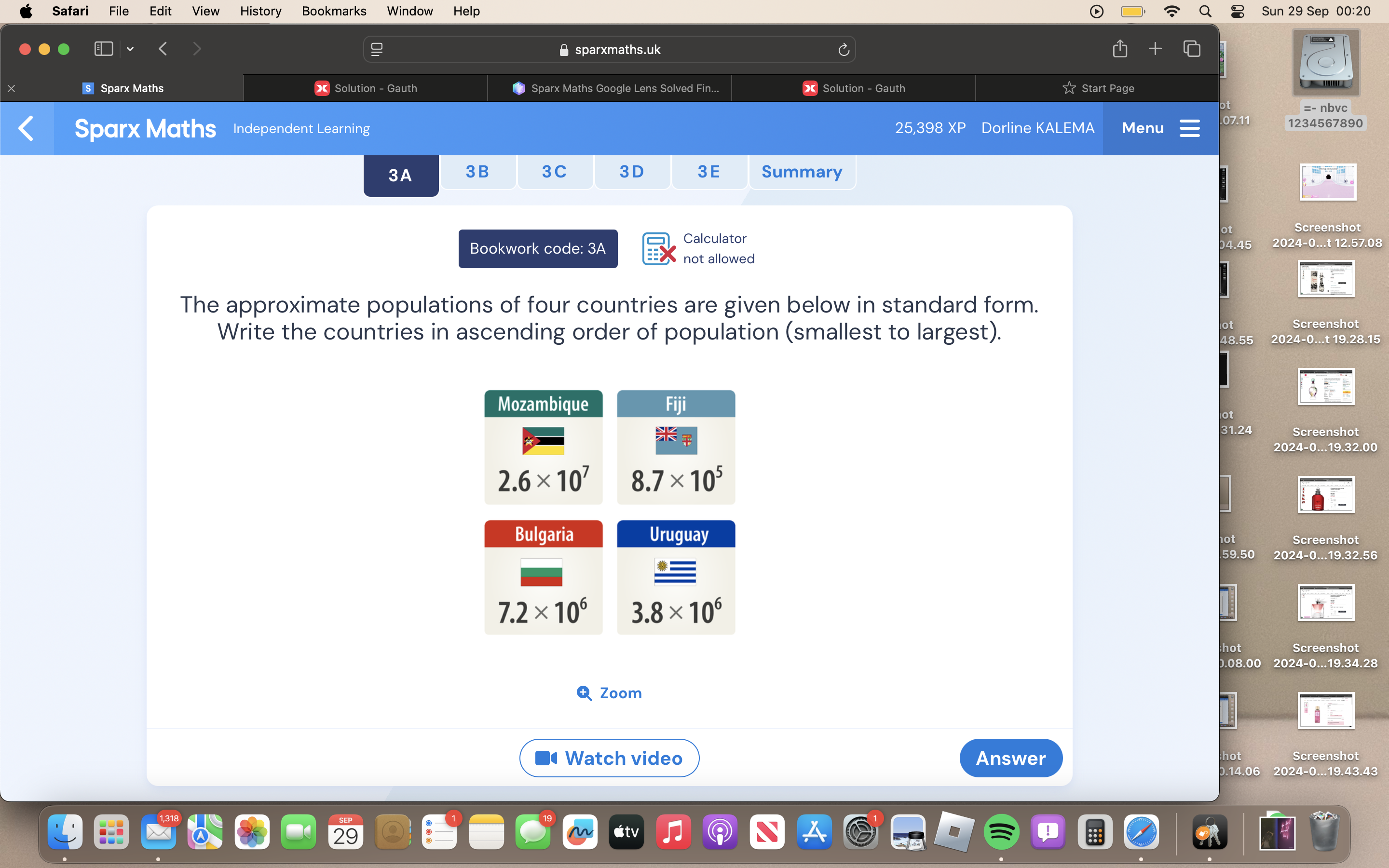Click the Mozambique country population card

click(x=543, y=447)
